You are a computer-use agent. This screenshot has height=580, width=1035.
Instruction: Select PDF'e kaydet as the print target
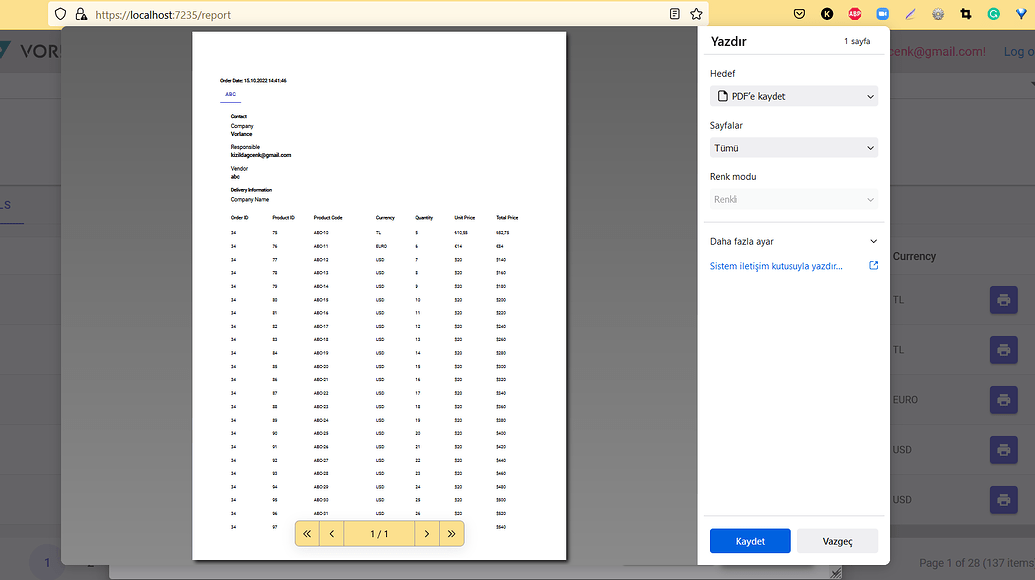793,96
